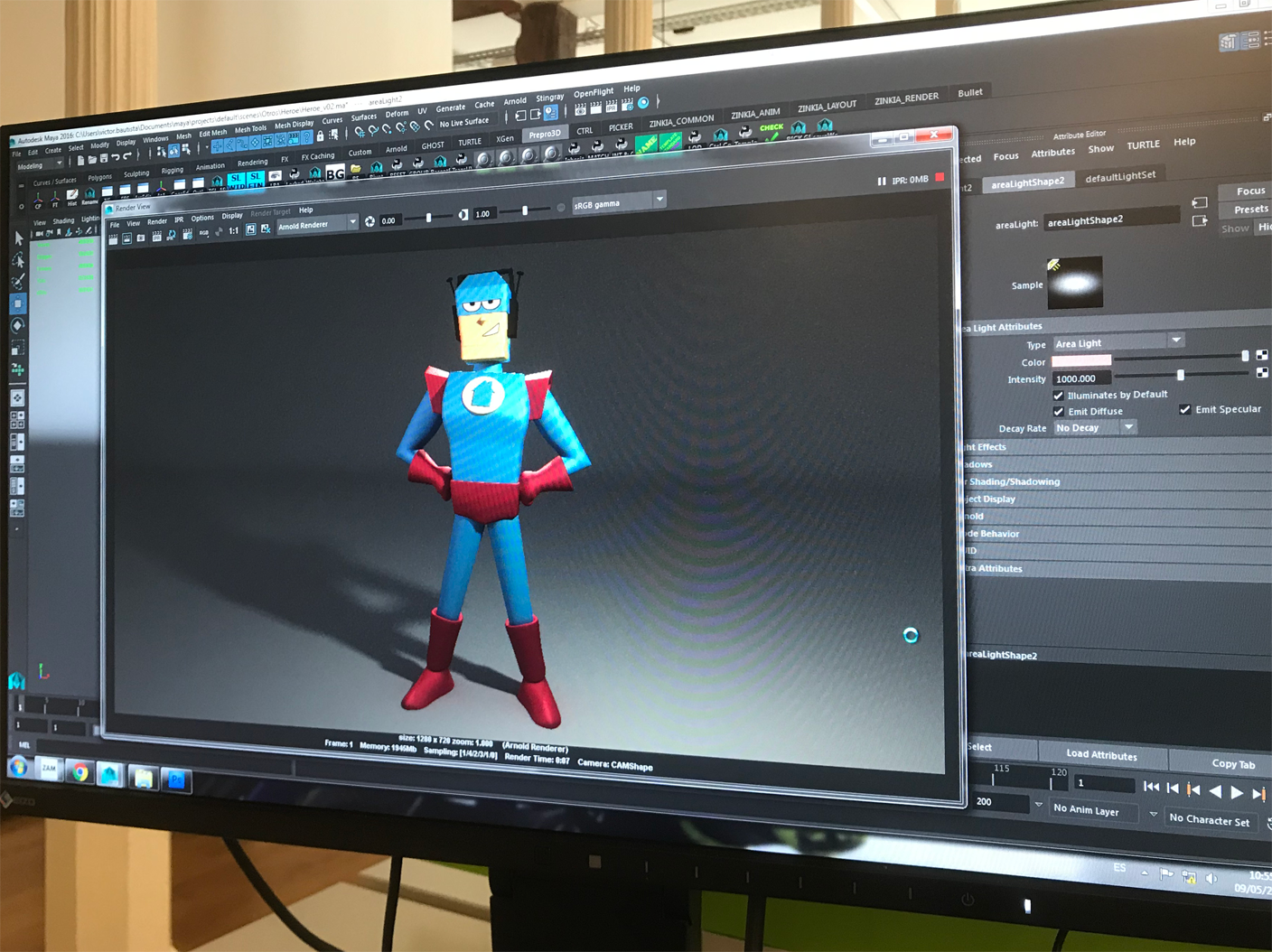Open the Arnold menu in main menu bar
Viewport: 1272px width, 952px height.
(515, 101)
